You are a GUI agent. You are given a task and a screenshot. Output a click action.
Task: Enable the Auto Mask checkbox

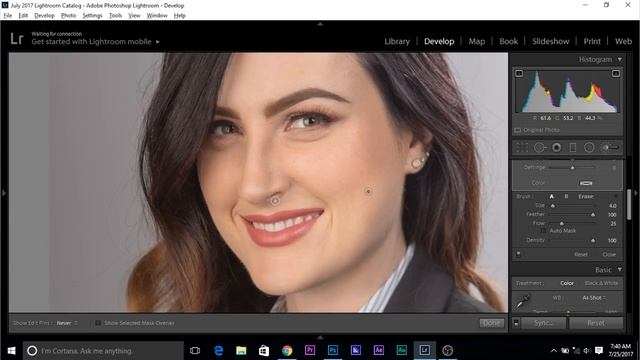tap(543, 231)
